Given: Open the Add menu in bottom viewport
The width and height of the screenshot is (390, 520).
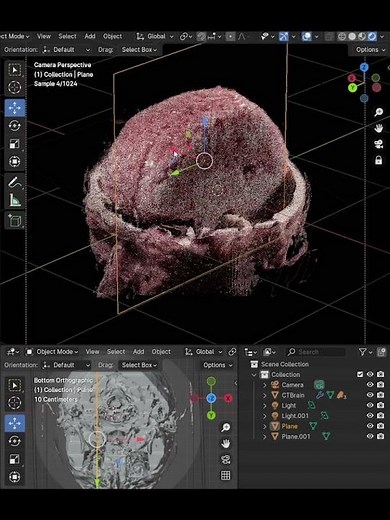Looking at the screenshot, I should [x=138, y=352].
